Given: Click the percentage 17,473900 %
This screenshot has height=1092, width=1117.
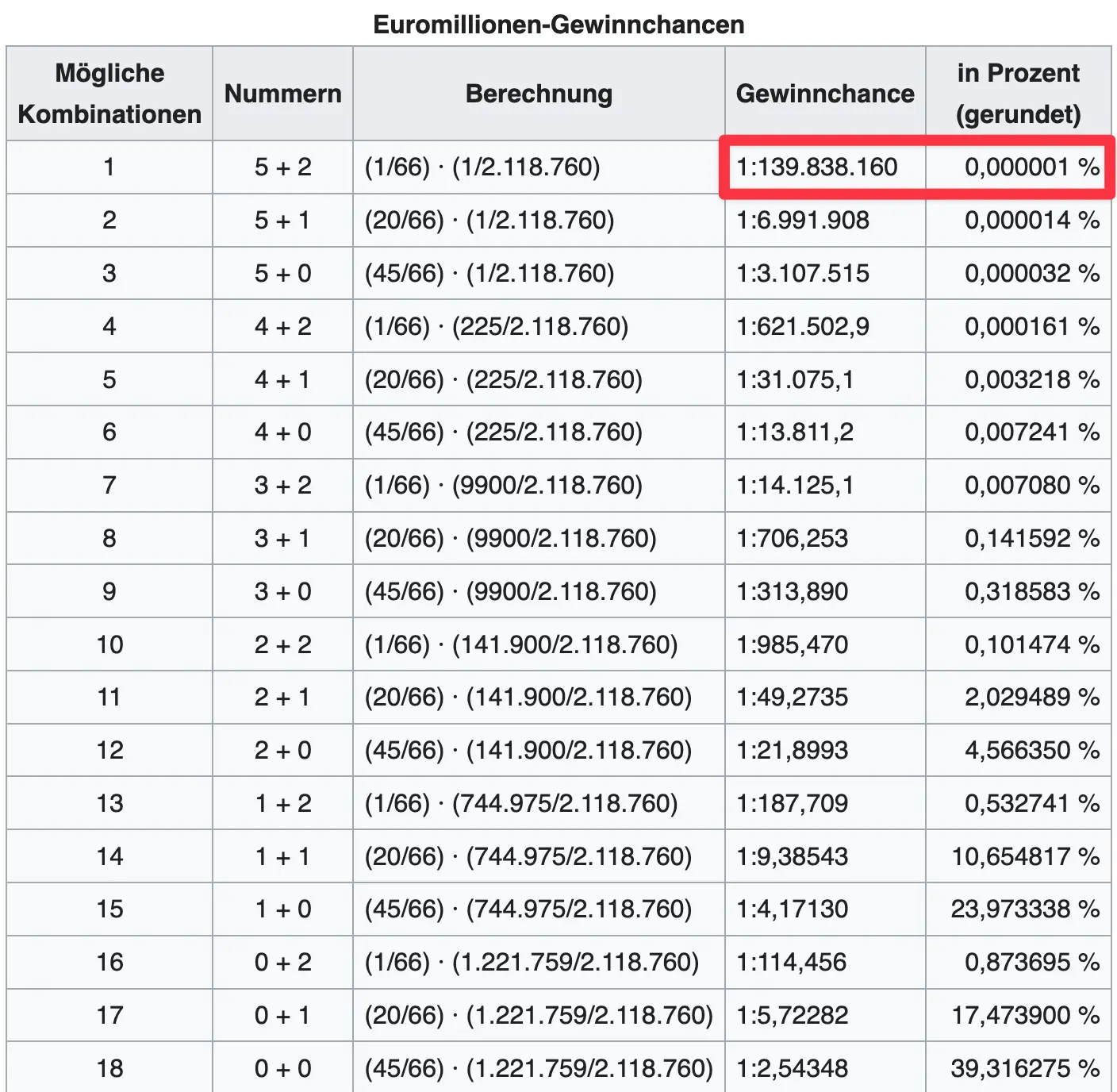Looking at the screenshot, I should click(1026, 1015).
